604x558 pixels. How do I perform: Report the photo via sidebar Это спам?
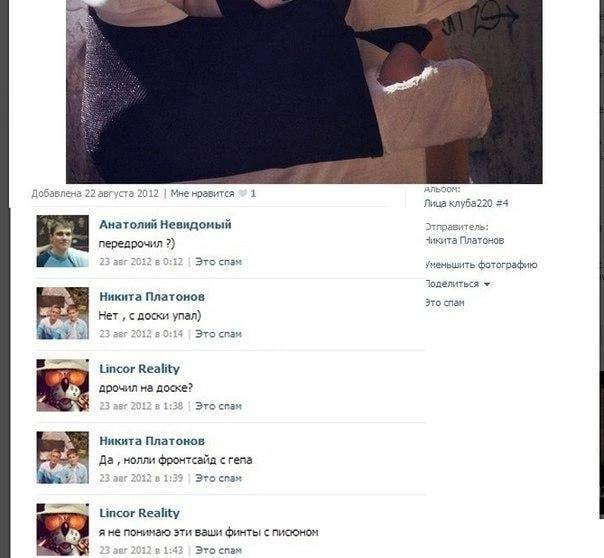click(x=445, y=303)
